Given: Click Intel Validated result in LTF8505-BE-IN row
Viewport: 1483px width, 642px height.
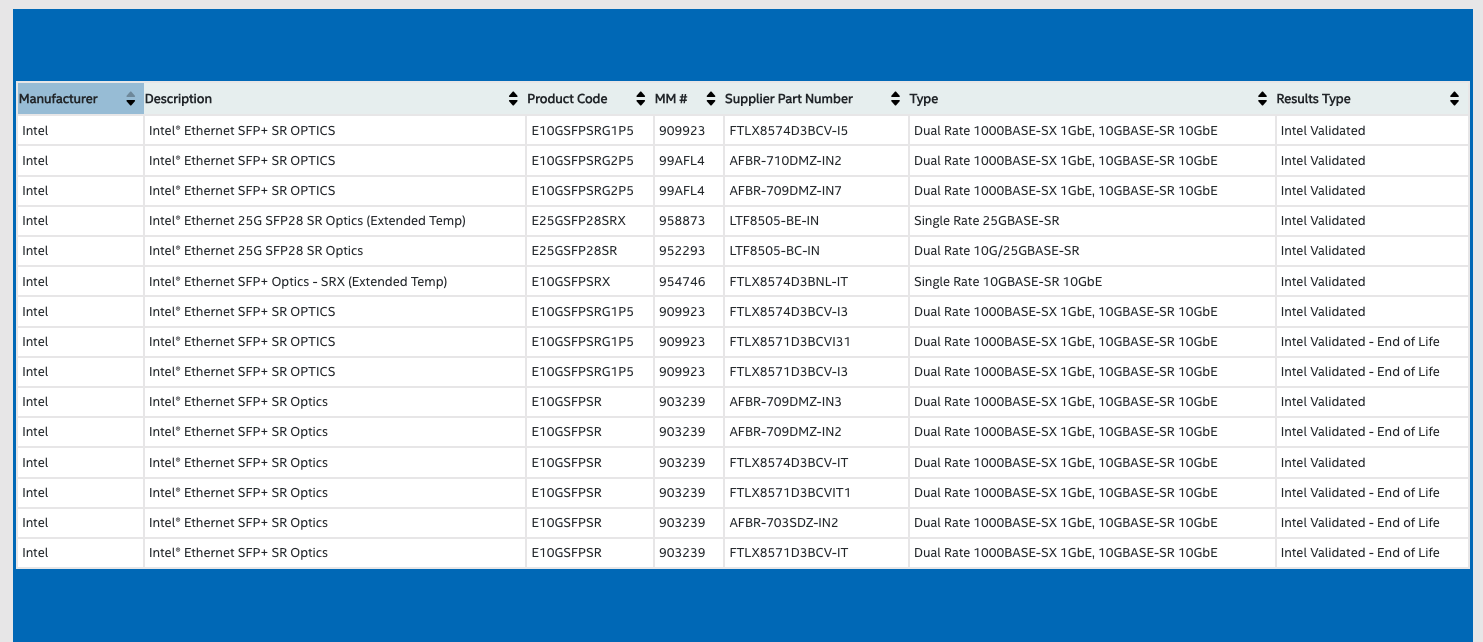Looking at the screenshot, I should (x=1323, y=220).
